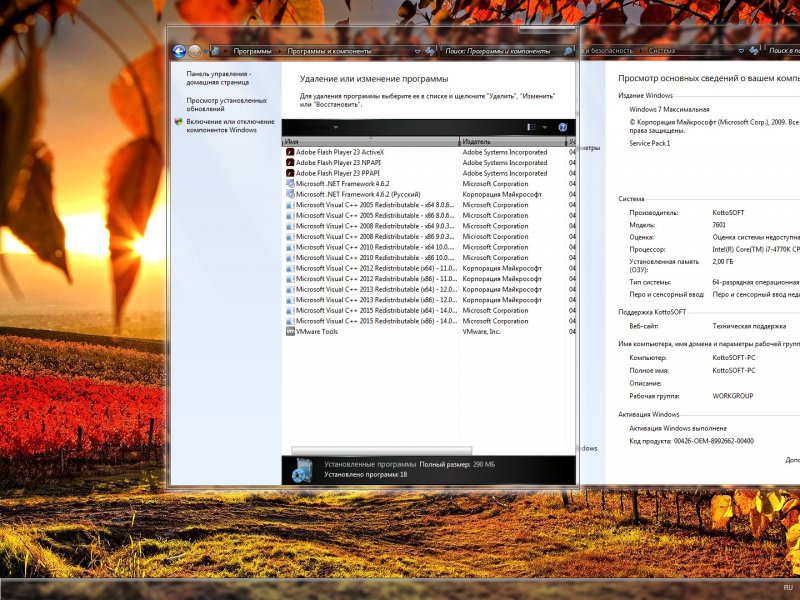Viewport: 800px width, 600px height.
Task: Sort the list by the Имя column
Action: (371, 141)
